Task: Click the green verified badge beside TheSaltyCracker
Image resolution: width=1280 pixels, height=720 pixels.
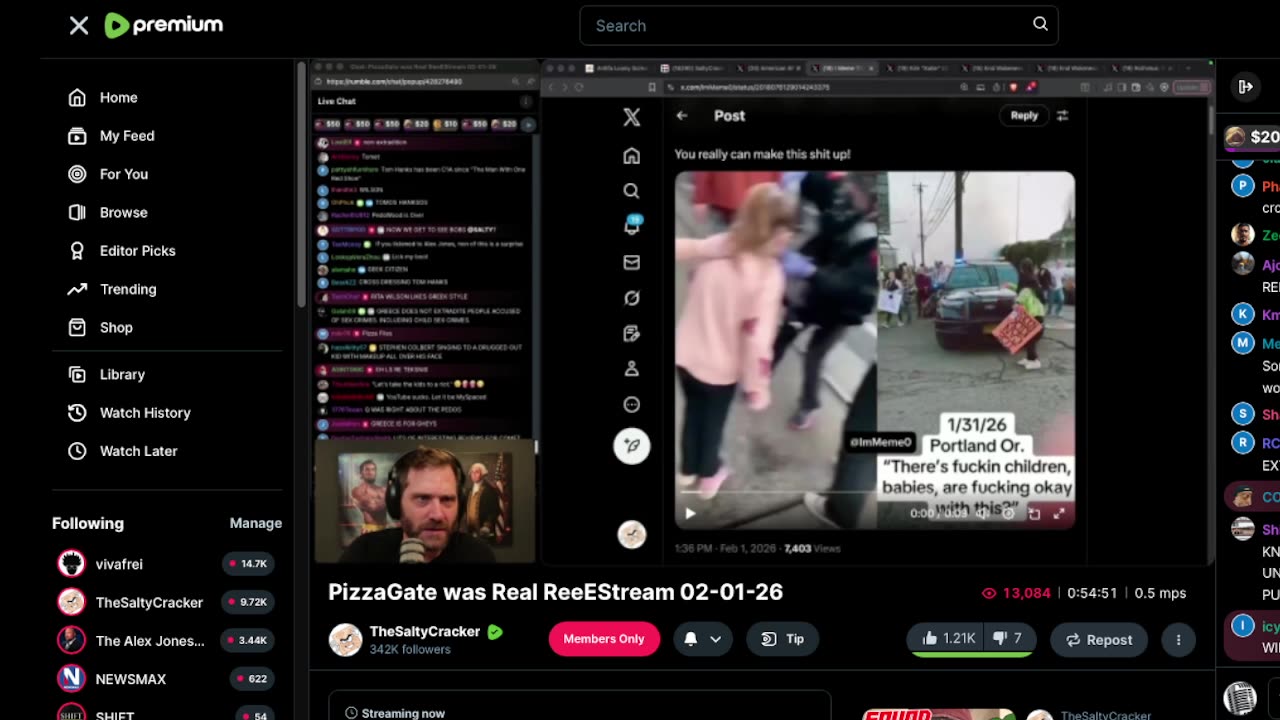Action: click(x=495, y=632)
